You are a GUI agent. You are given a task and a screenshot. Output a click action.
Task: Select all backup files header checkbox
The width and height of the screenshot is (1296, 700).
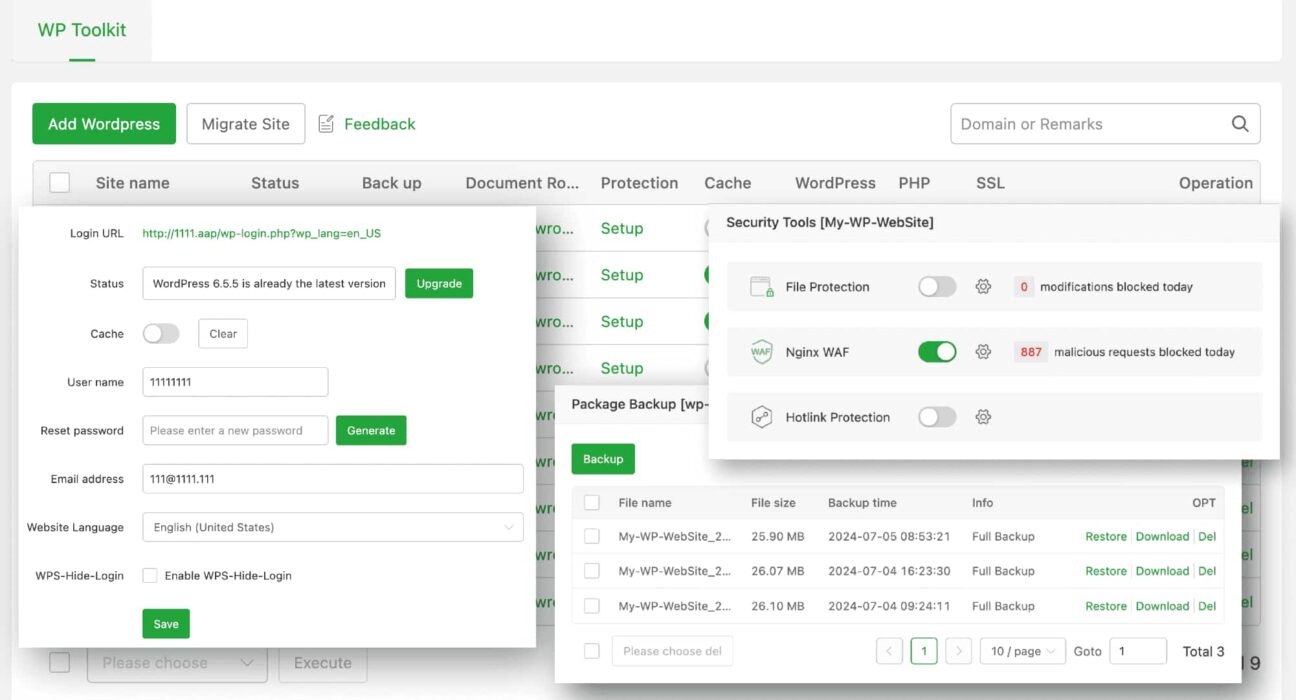click(x=592, y=503)
